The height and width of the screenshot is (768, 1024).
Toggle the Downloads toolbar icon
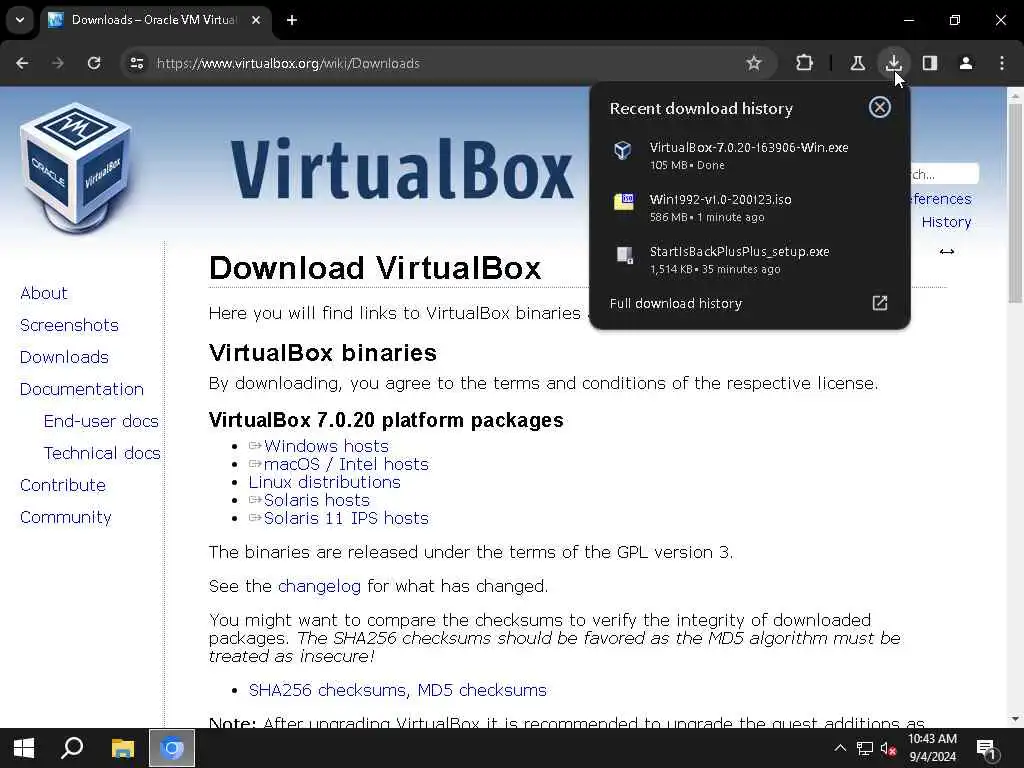click(893, 63)
